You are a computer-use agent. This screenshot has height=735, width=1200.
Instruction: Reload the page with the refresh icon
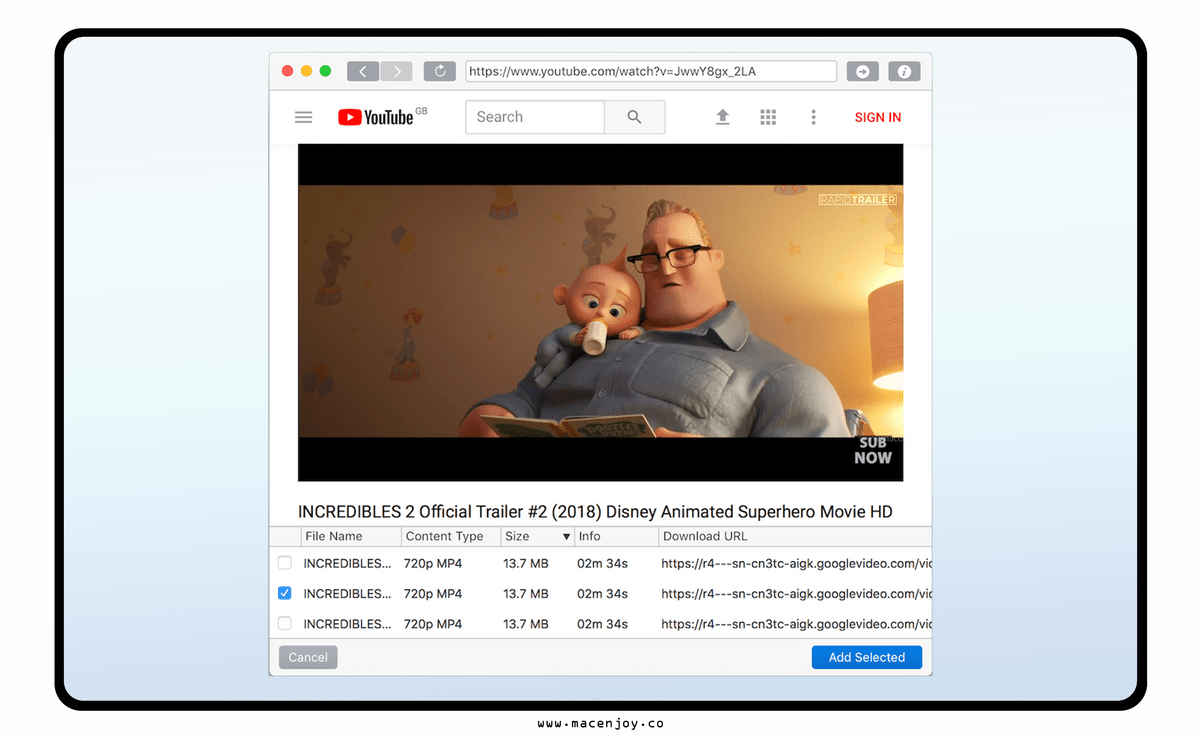click(x=440, y=71)
